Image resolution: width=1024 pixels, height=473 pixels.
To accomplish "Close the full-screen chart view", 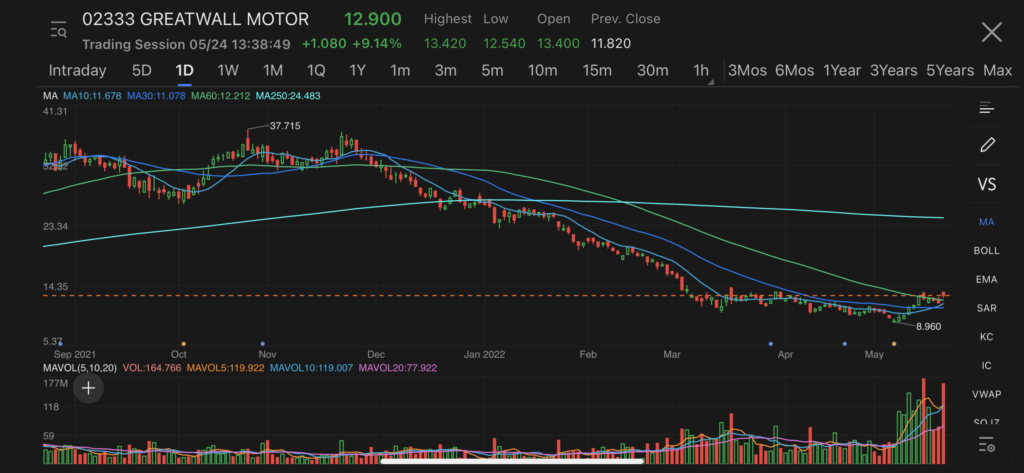I will tap(991, 32).
